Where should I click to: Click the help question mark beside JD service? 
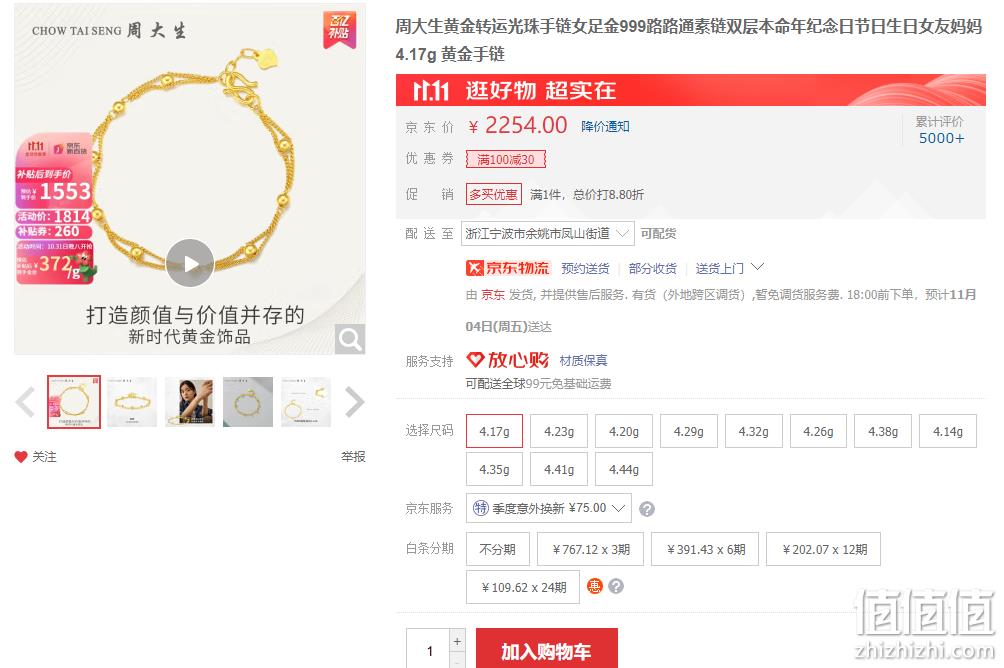coord(647,509)
